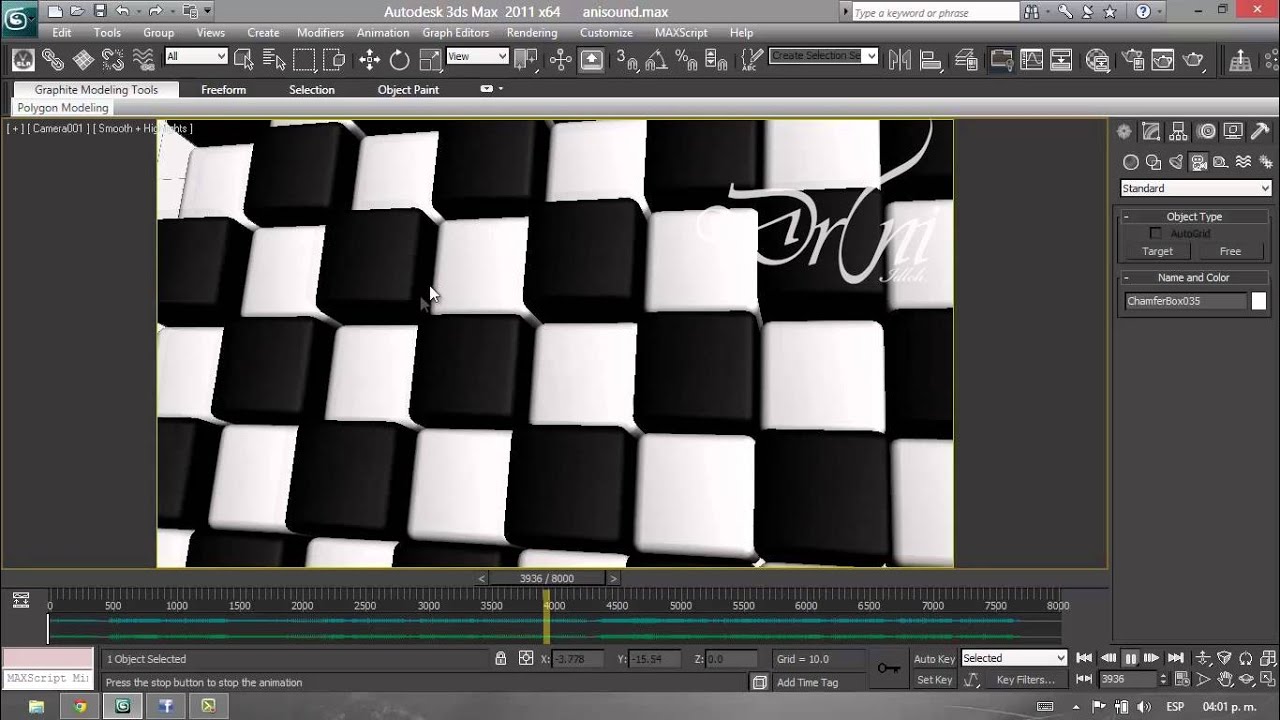Click the 3936 / 8000 time slider handle

pos(547,578)
